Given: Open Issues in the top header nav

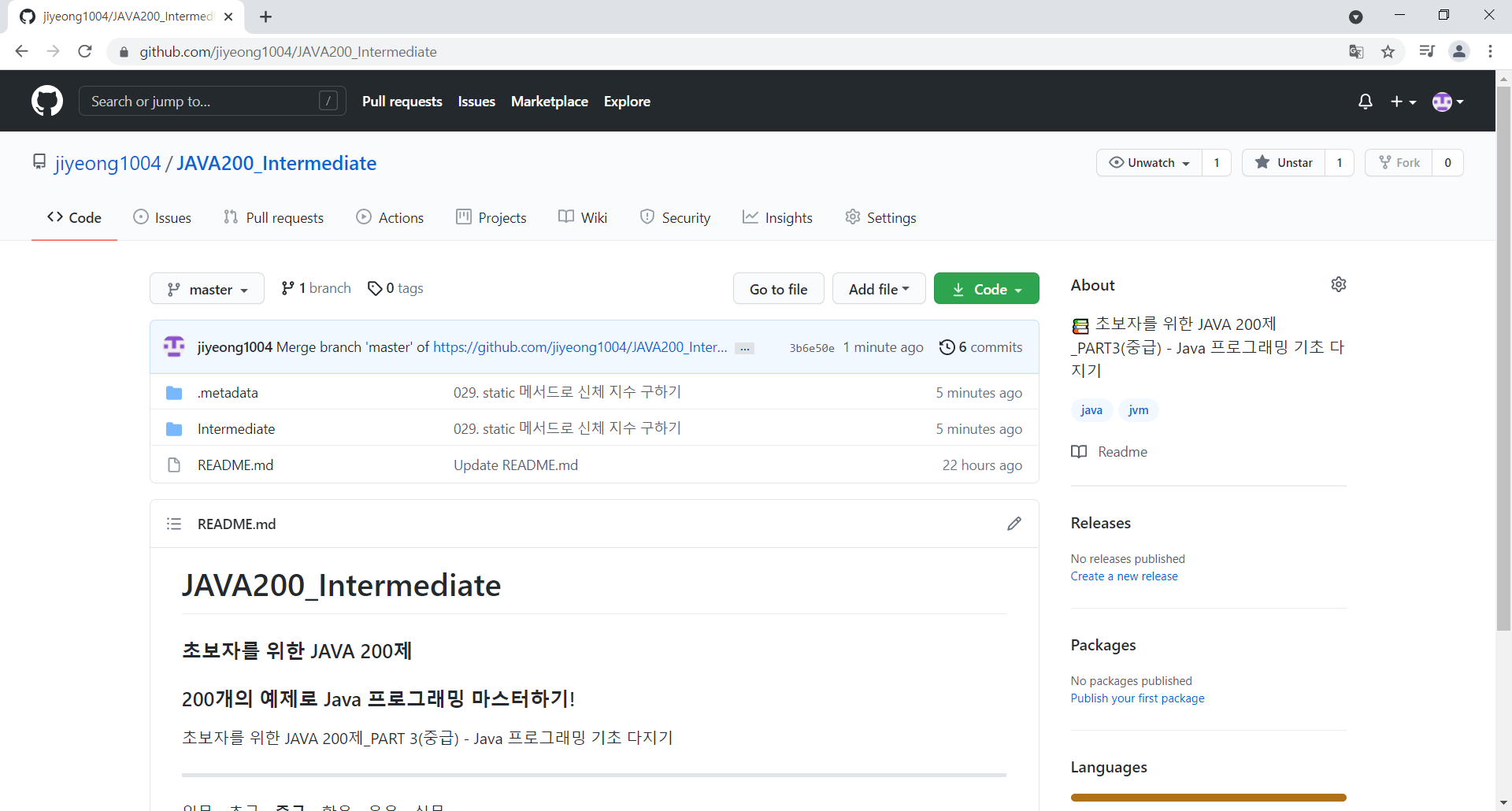Looking at the screenshot, I should point(476,102).
